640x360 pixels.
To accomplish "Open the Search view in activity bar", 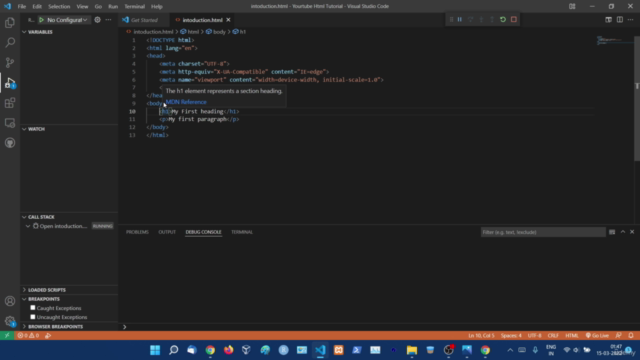I will [10, 42].
